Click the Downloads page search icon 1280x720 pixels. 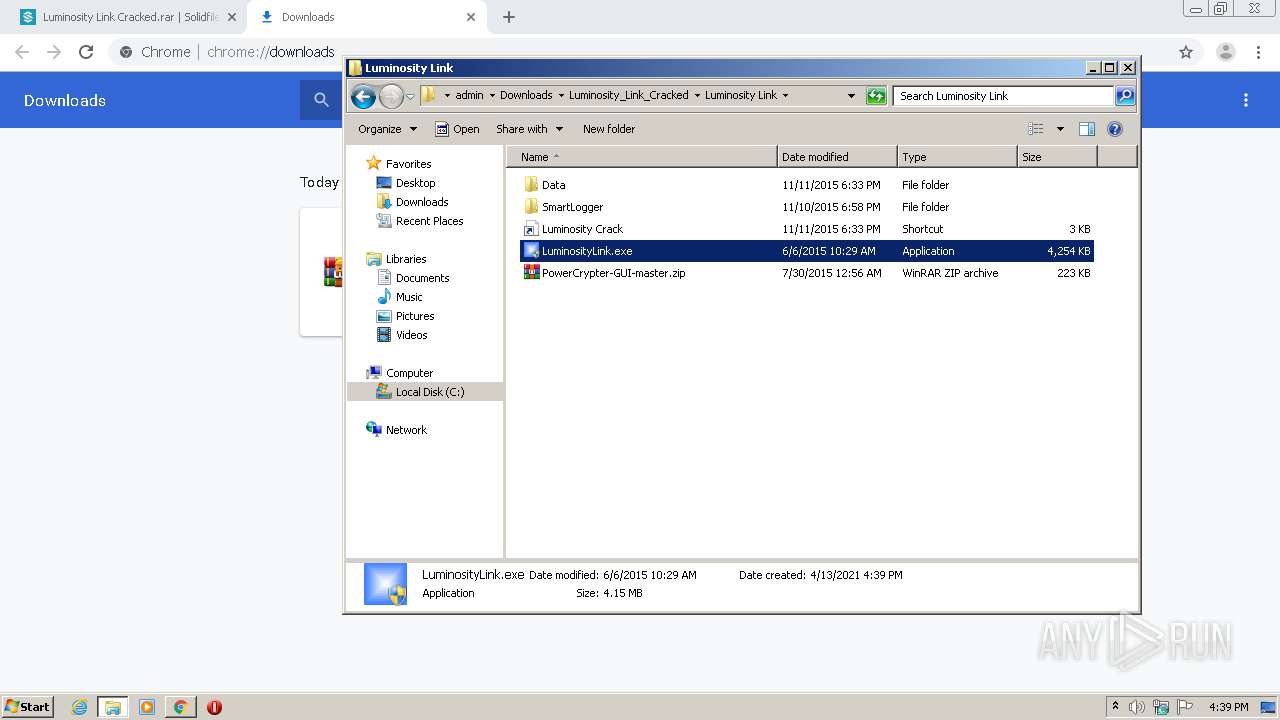coord(321,100)
